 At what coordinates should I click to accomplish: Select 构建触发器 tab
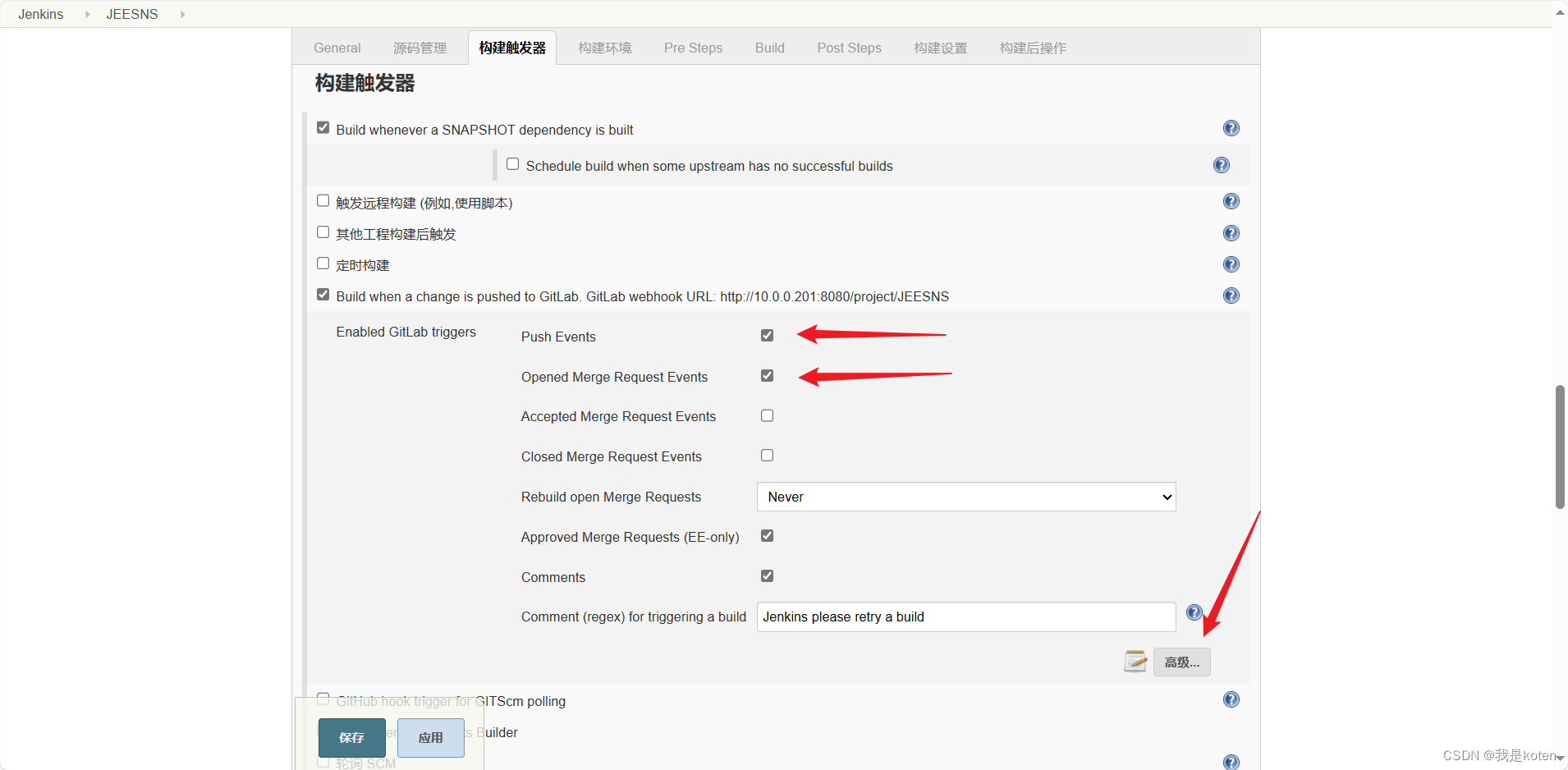click(512, 48)
